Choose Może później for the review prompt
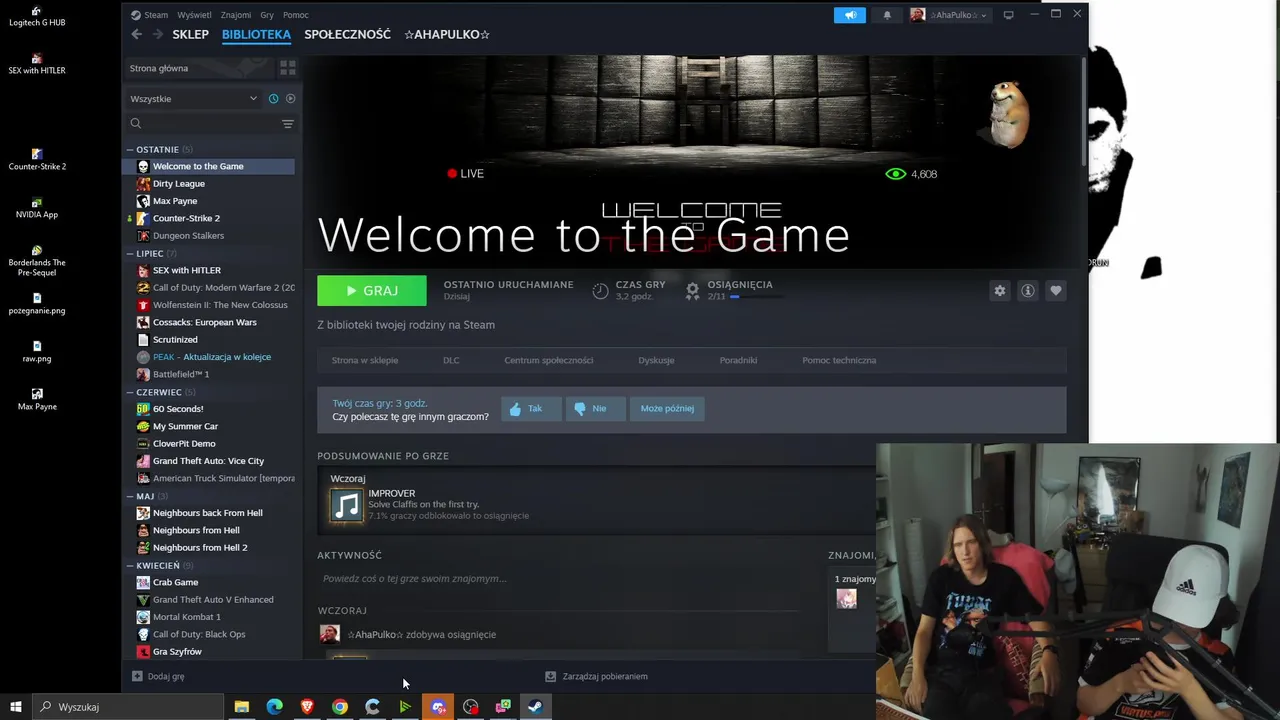 667,408
